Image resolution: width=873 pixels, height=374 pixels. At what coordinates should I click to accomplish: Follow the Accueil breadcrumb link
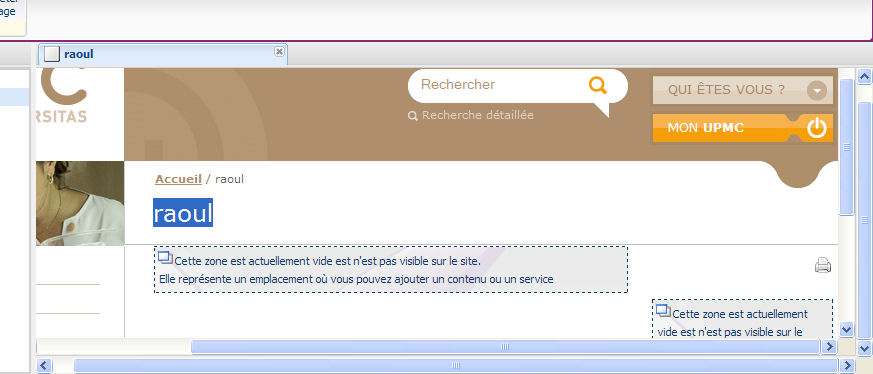click(x=178, y=179)
